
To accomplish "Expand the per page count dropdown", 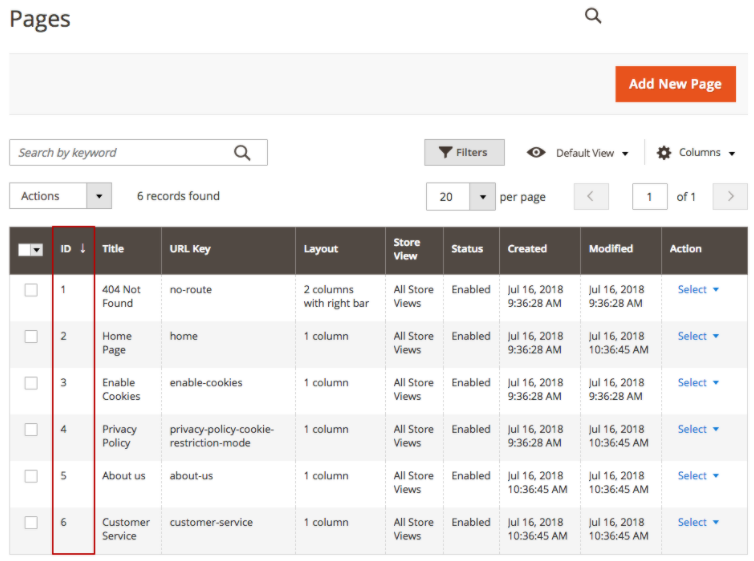I will 483,197.
